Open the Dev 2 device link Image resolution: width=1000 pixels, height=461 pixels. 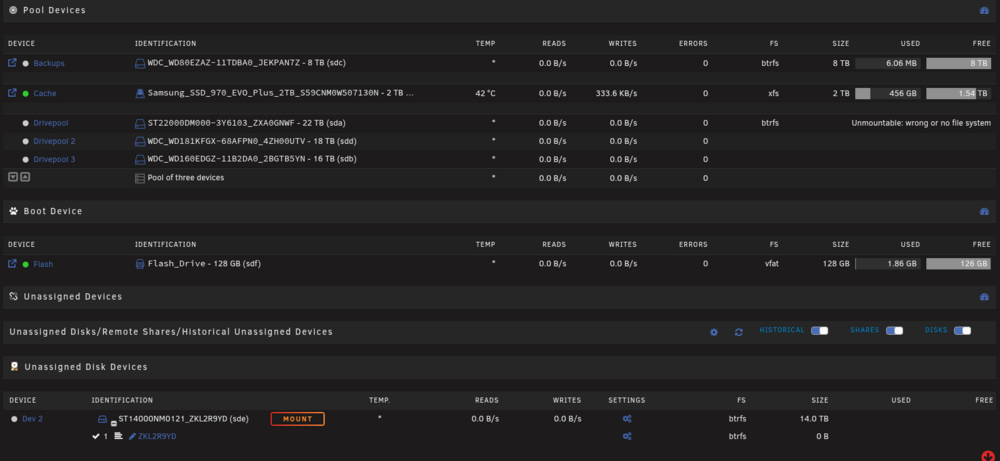(x=33, y=419)
